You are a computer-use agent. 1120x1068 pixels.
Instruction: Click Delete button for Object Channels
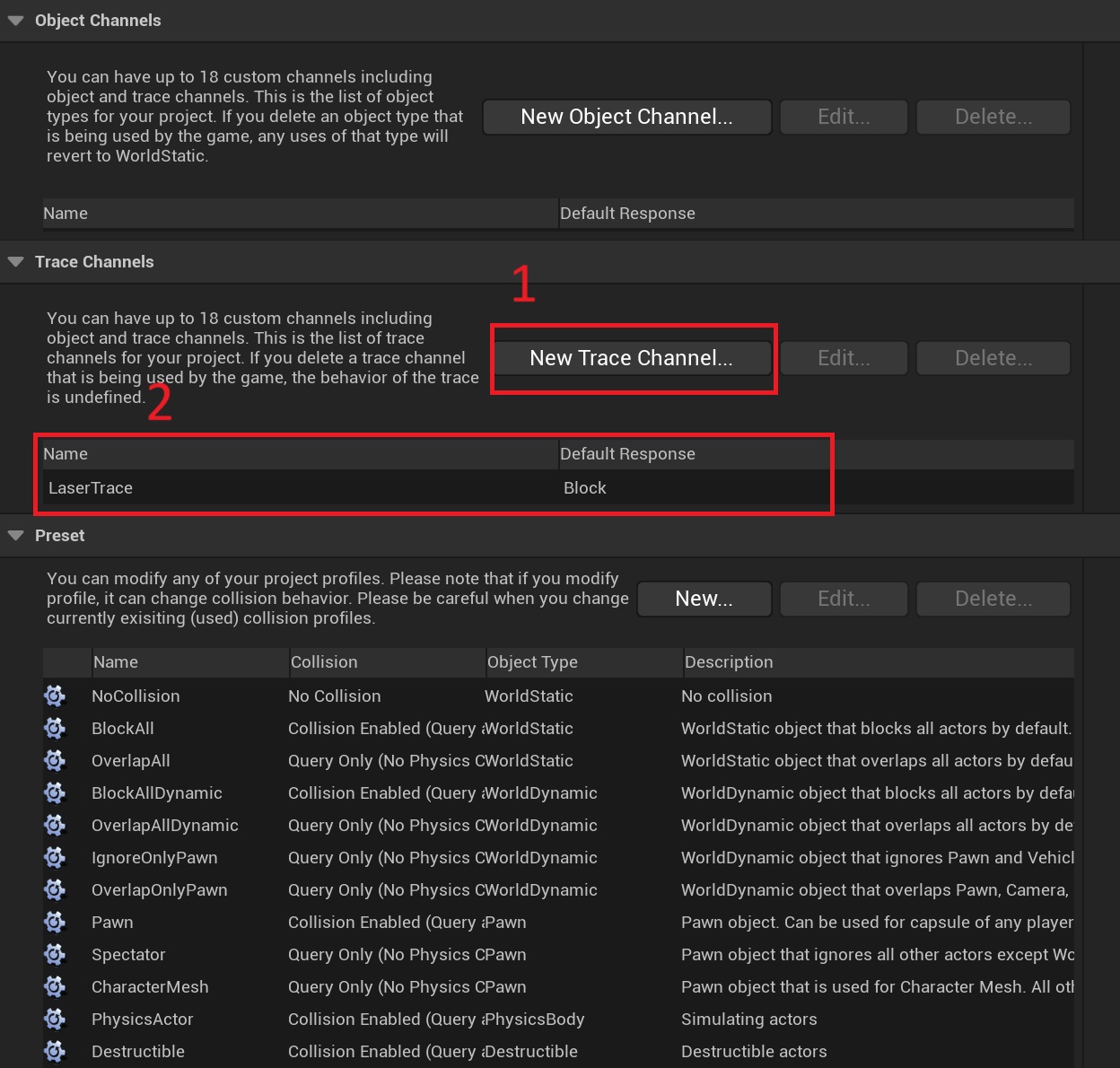click(x=993, y=117)
